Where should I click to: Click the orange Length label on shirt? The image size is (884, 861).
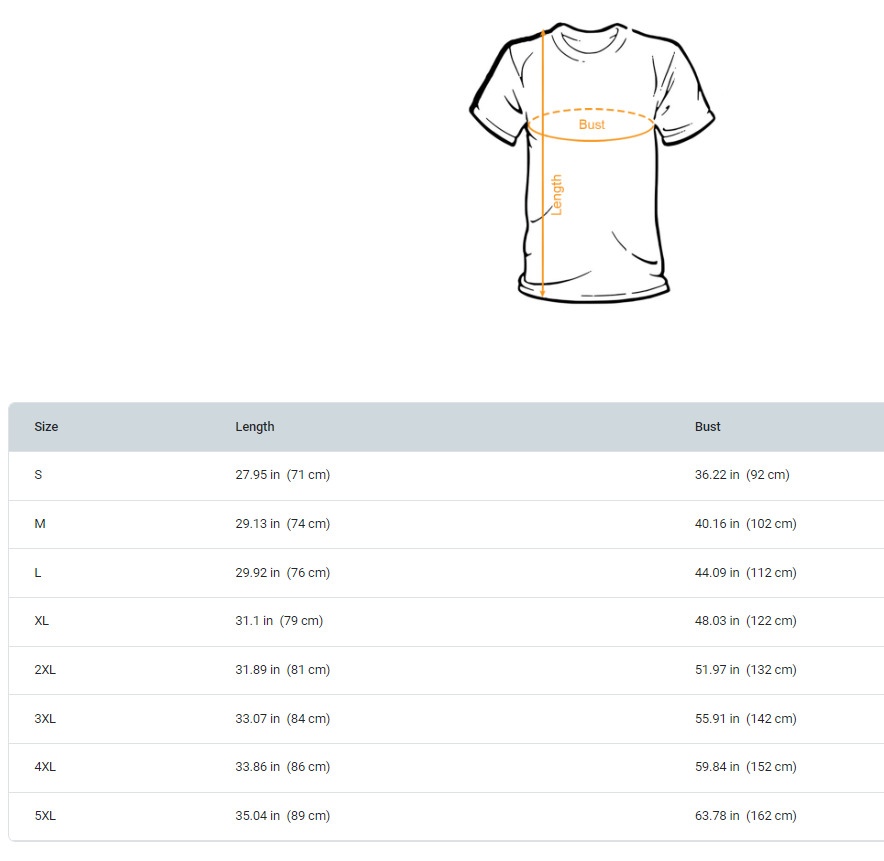(x=557, y=195)
